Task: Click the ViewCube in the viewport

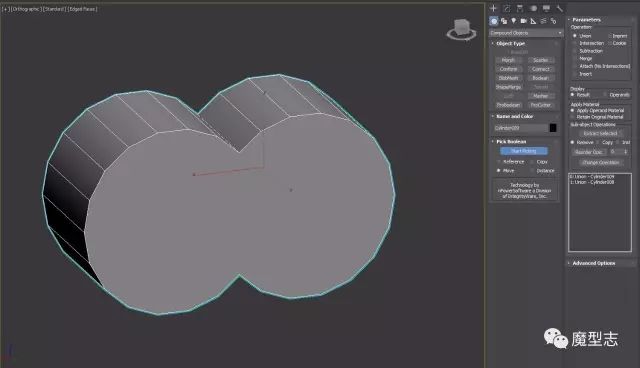Action: (461, 29)
